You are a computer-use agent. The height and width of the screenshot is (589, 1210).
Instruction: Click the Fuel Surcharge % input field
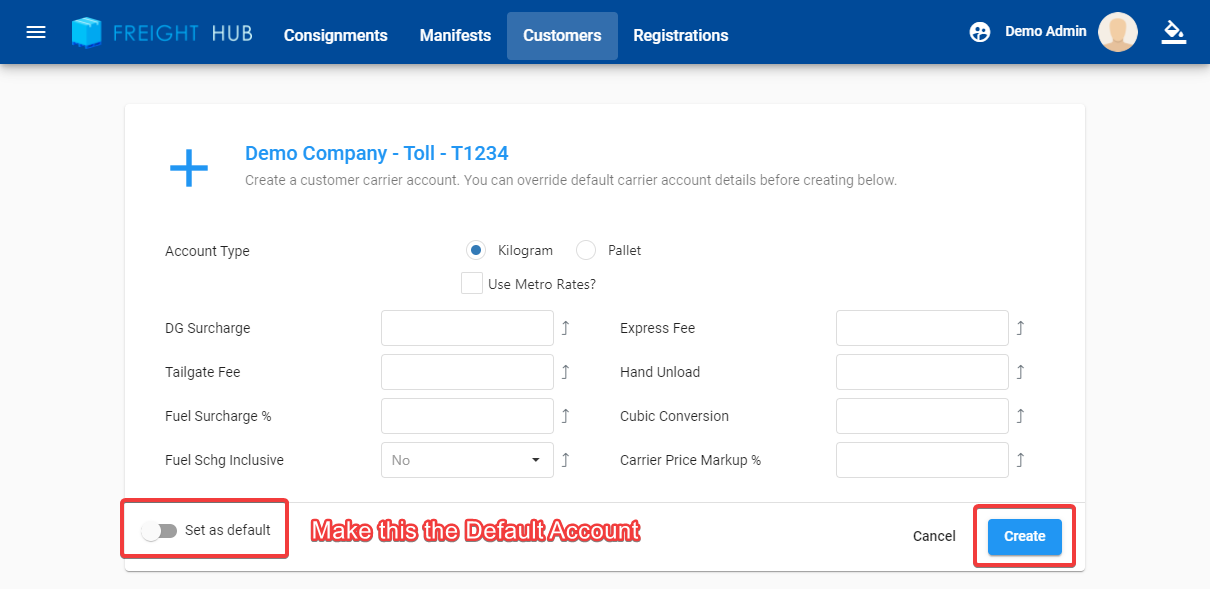point(467,416)
